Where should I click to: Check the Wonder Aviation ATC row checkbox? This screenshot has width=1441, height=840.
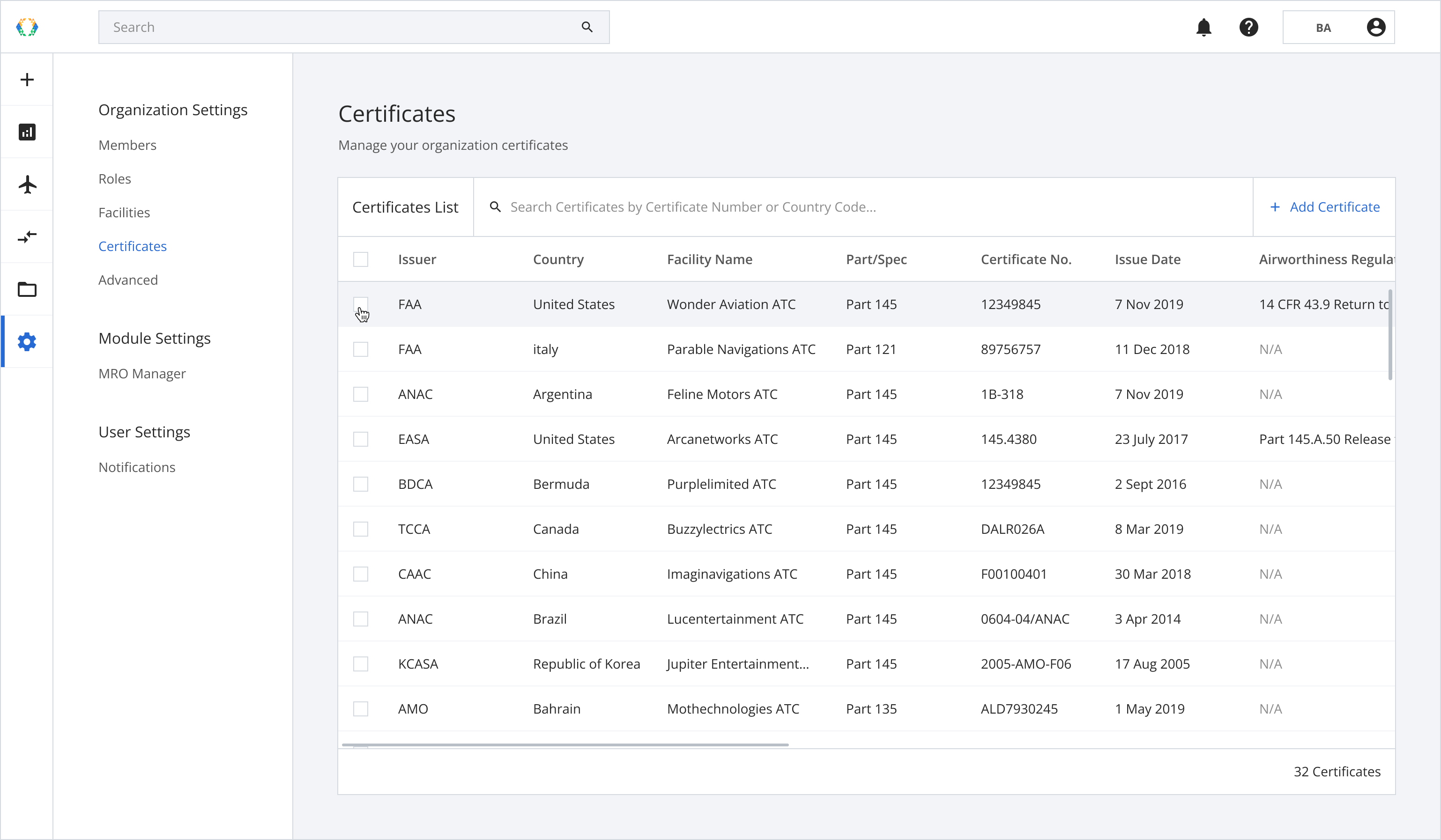click(x=361, y=304)
